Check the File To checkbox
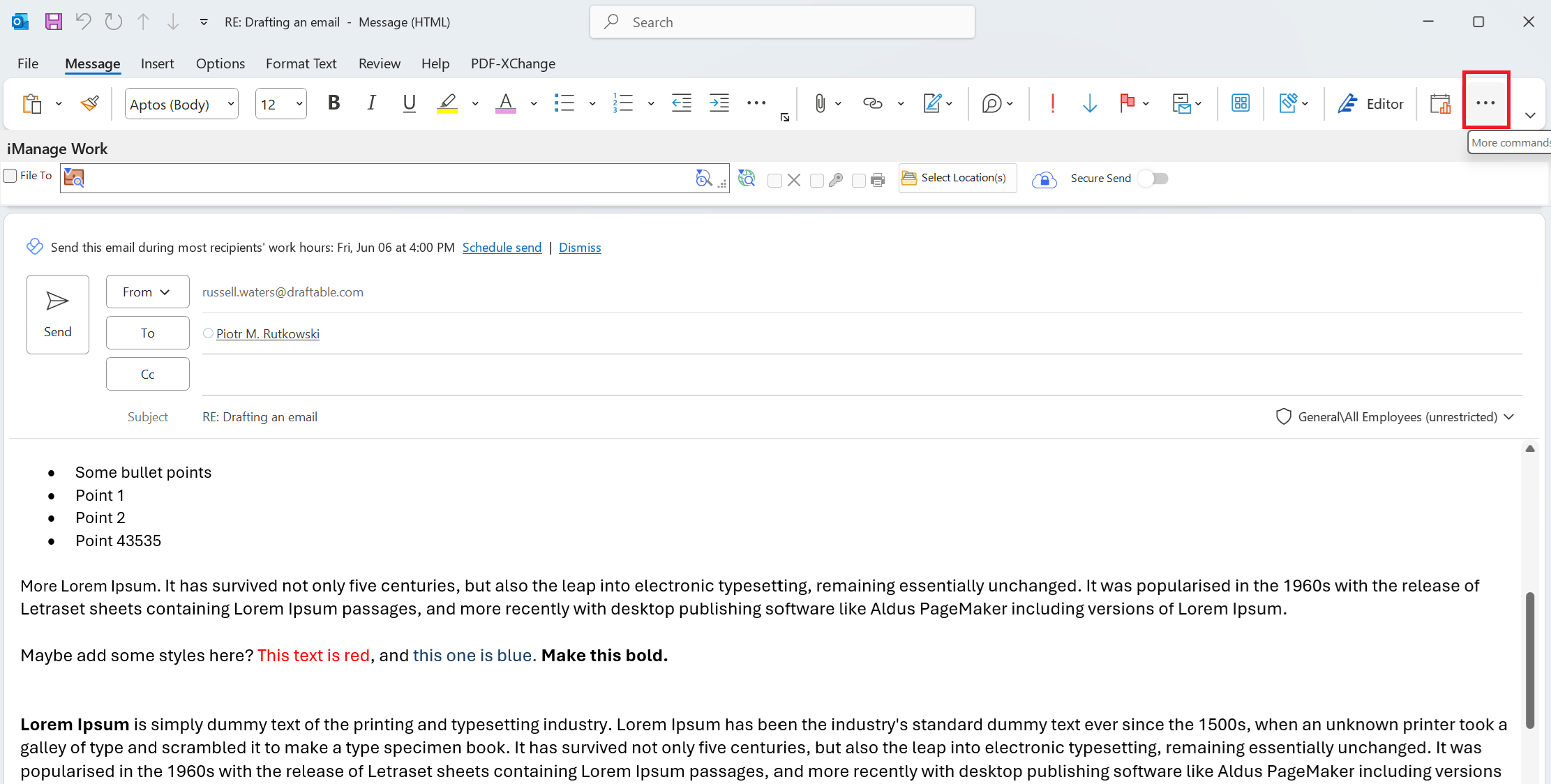The width and height of the screenshot is (1551, 784). [10, 176]
